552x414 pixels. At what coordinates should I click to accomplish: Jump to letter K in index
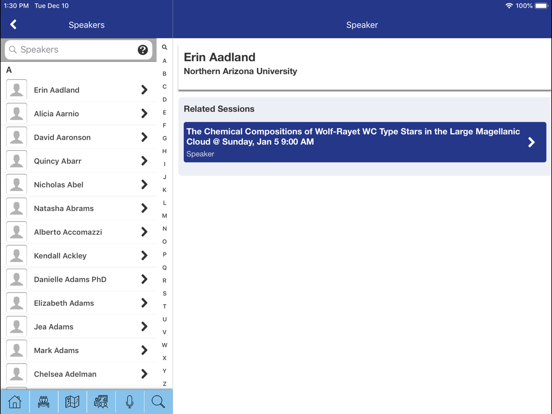tap(164, 190)
